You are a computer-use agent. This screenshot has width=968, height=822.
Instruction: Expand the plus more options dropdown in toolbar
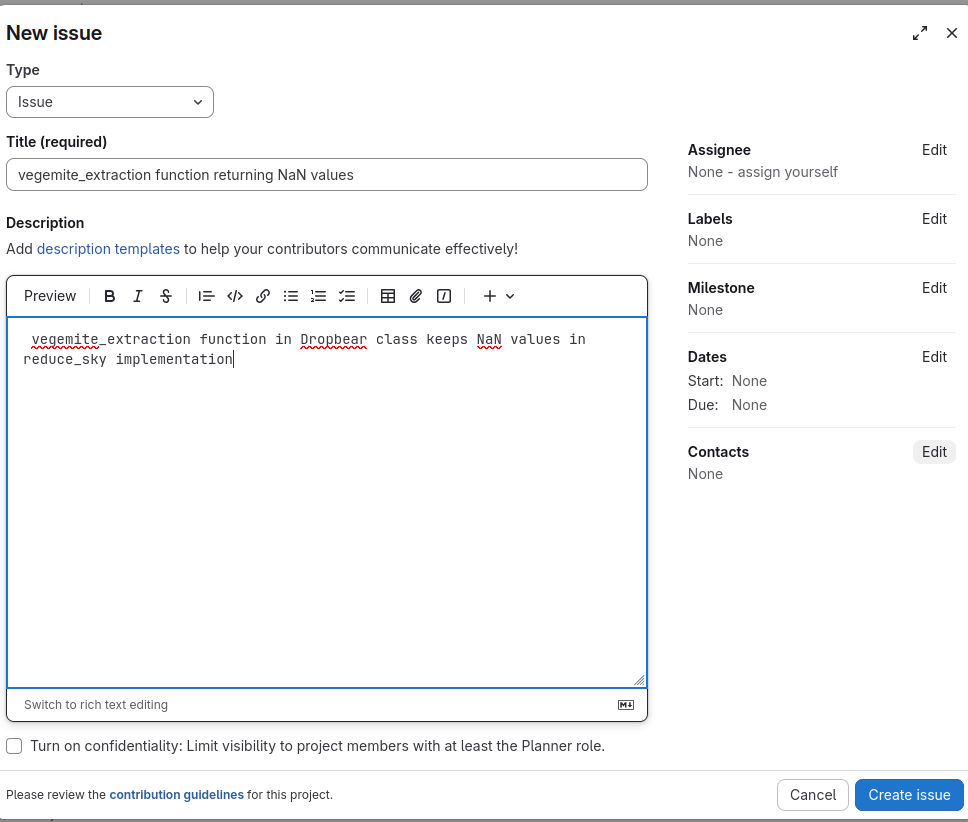pyautogui.click(x=498, y=296)
